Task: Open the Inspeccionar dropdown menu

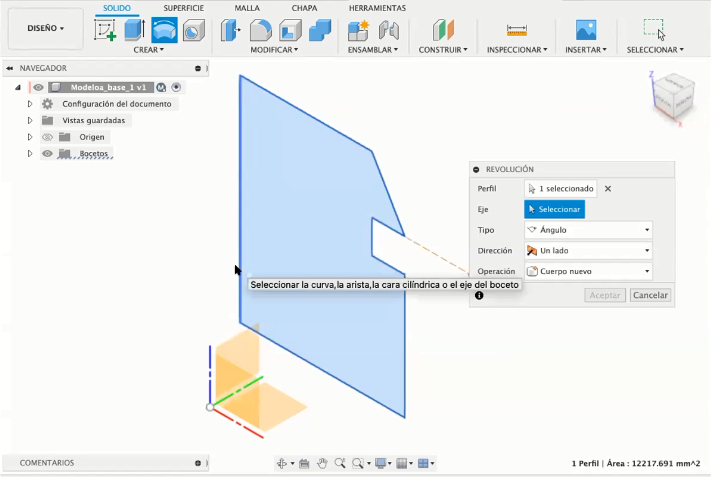Action: [x=517, y=50]
